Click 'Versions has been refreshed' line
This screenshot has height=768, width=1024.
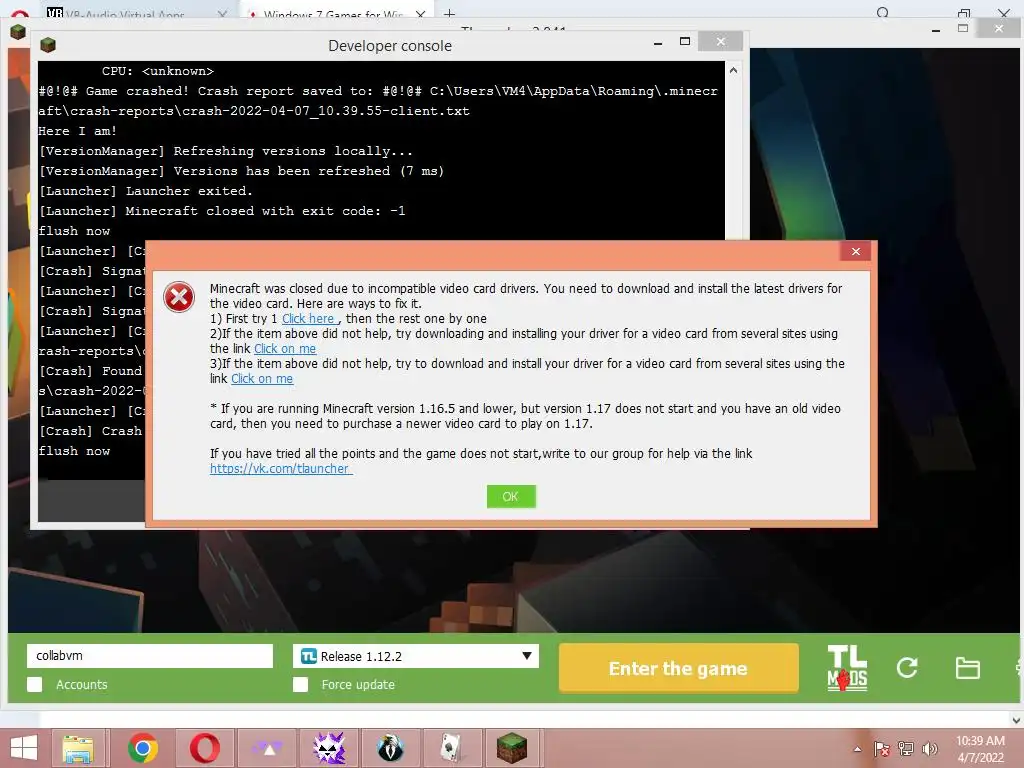click(x=242, y=170)
